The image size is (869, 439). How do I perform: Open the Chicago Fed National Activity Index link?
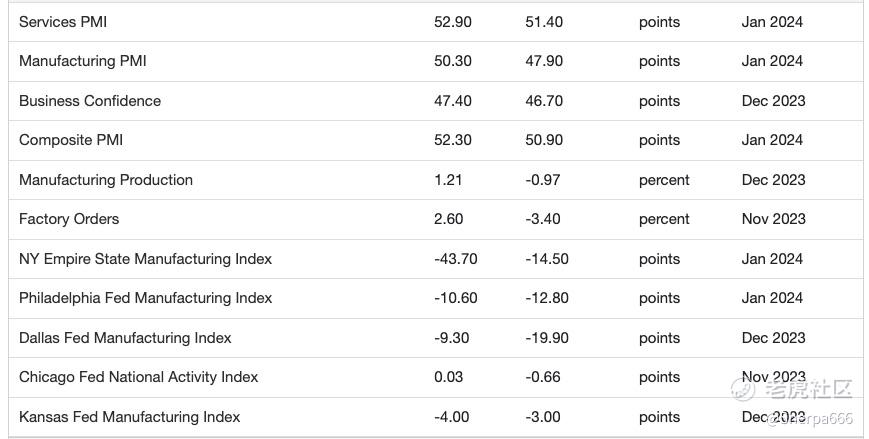(x=139, y=377)
